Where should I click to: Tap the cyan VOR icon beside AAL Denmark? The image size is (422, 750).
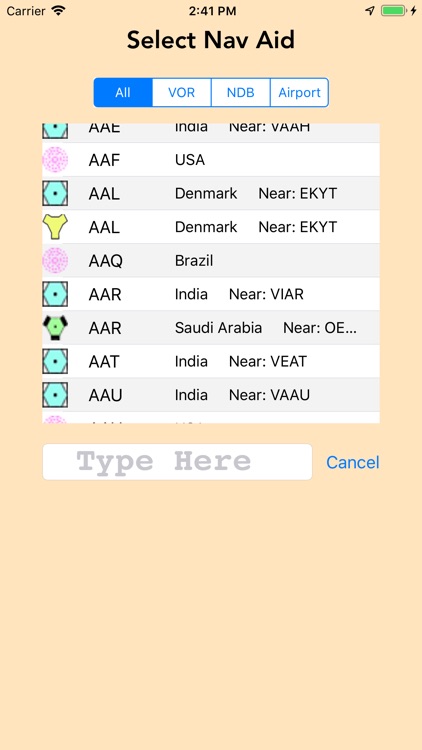coord(55,193)
